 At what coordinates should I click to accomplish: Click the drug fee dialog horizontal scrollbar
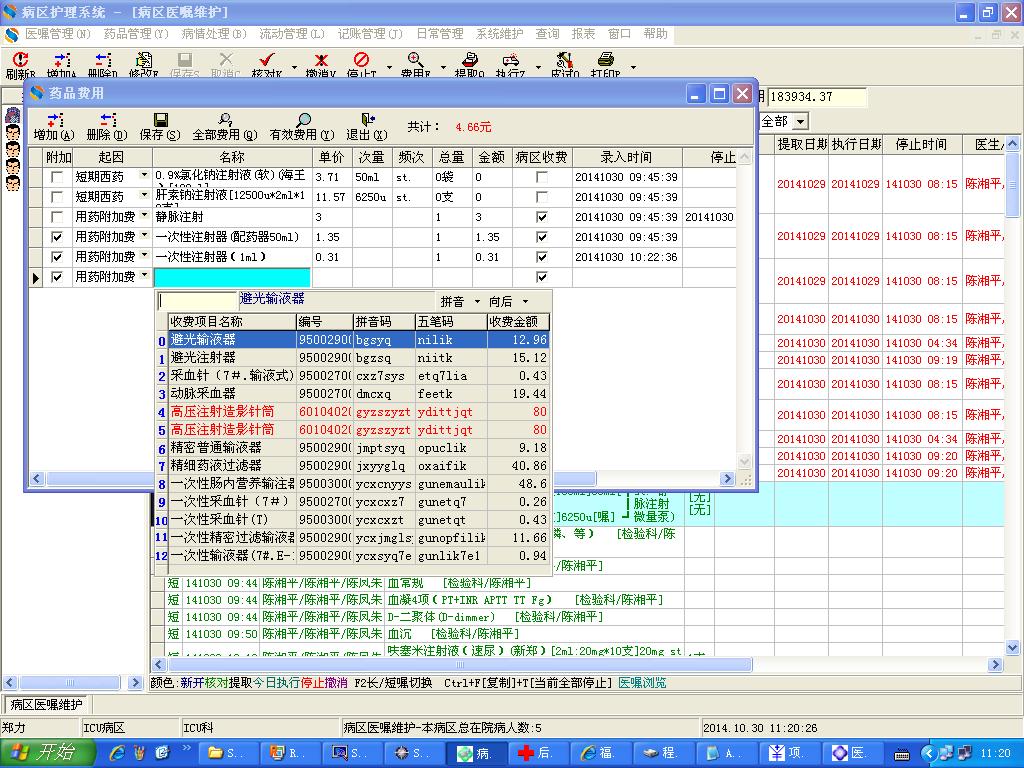click(x=381, y=479)
